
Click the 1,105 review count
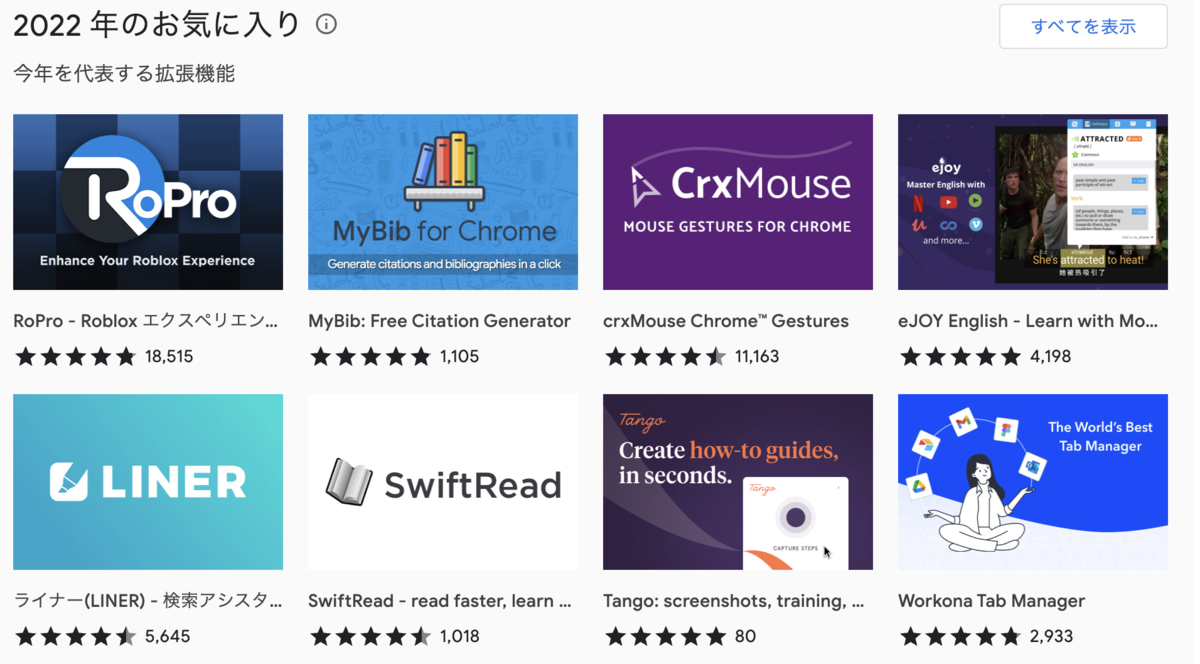459,356
